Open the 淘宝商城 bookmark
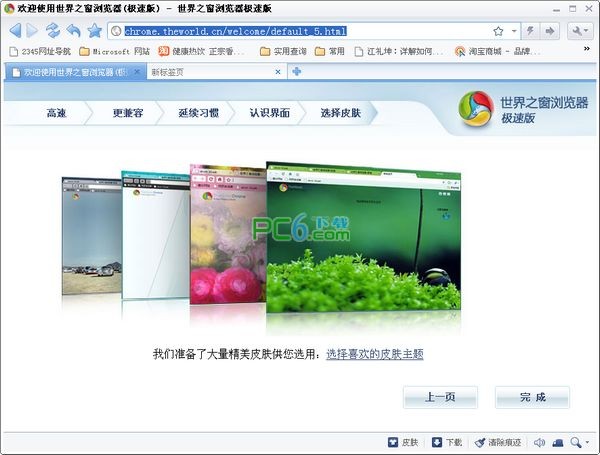 pyautogui.click(x=497, y=51)
